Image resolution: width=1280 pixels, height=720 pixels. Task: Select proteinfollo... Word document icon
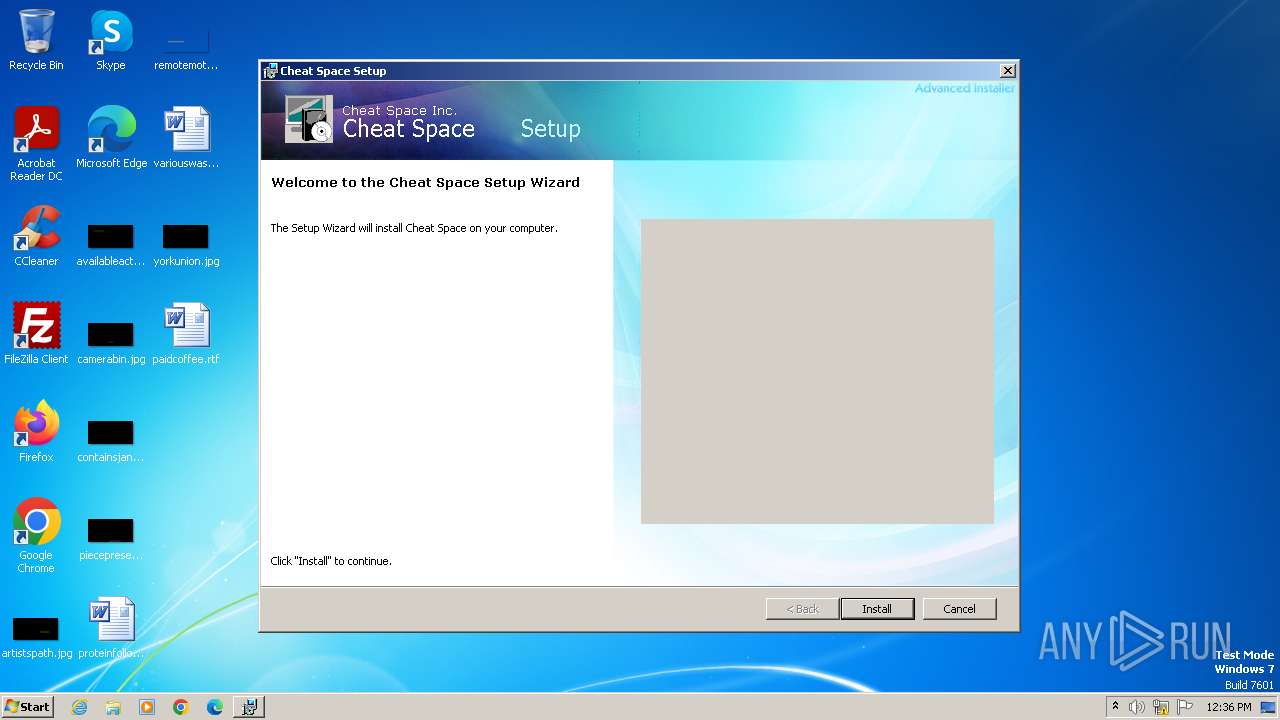(111, 628)
